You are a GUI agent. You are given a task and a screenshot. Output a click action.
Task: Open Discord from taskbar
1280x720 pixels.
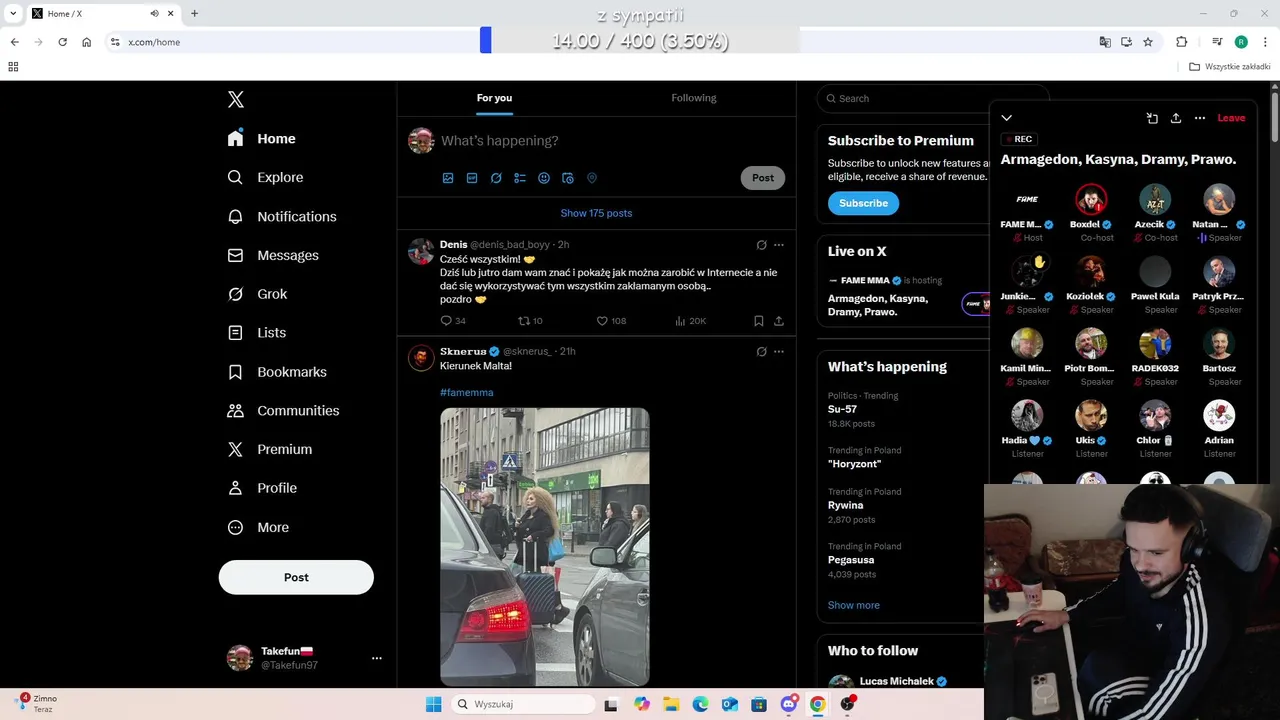[x=789, y=704]
